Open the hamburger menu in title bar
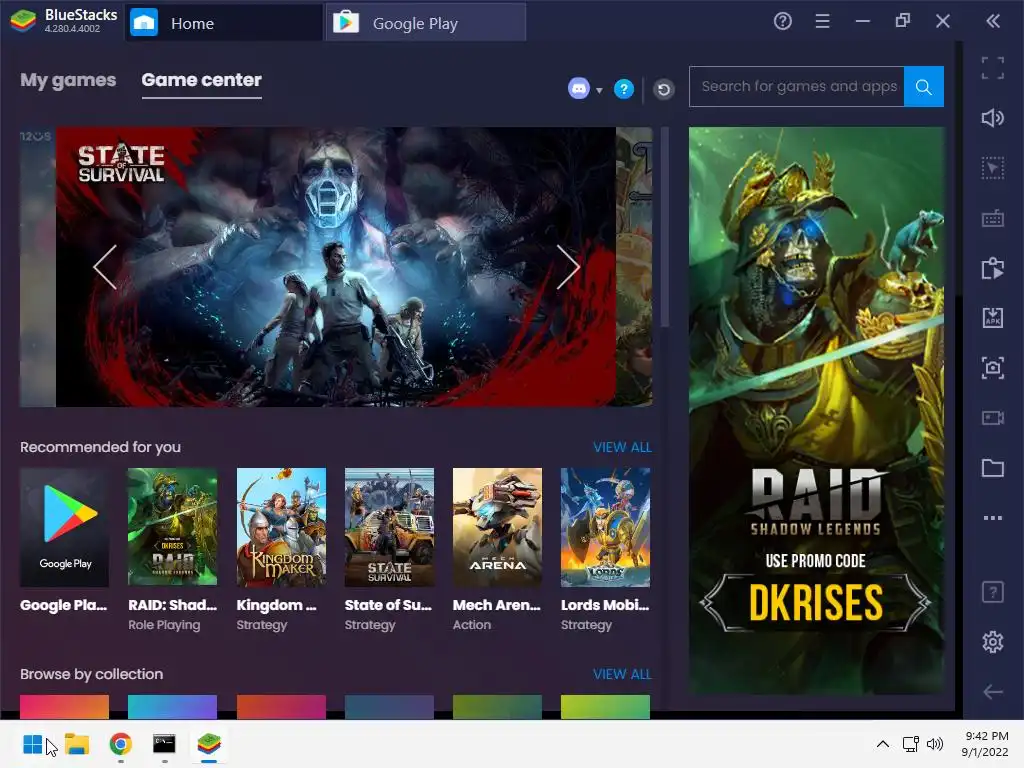This screenshot has width=1024, height=768. [x=822, y=22]
